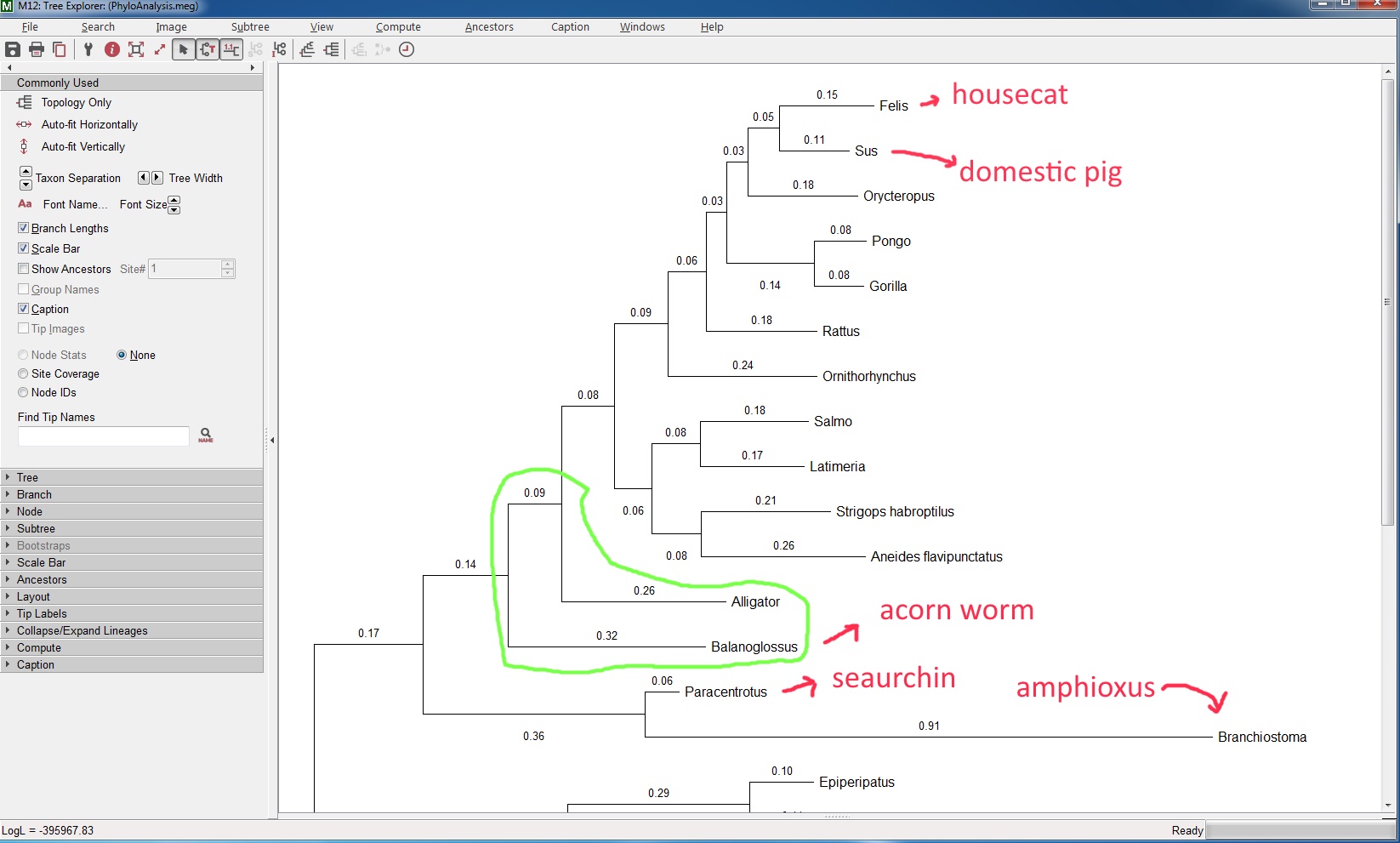The image size is (1400, 843).
Task: Click into the Find Tip Names field
Action: click(104, 436)
